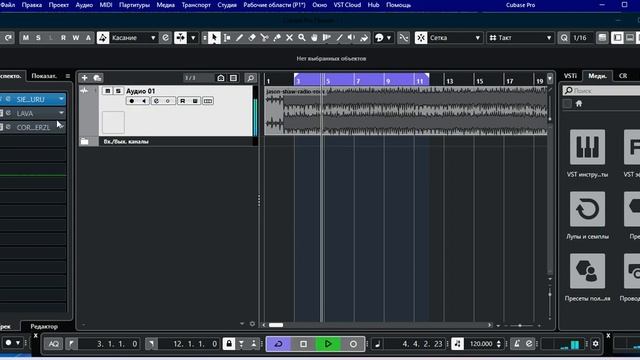Select the Play speaker tool

click(351, 38)
